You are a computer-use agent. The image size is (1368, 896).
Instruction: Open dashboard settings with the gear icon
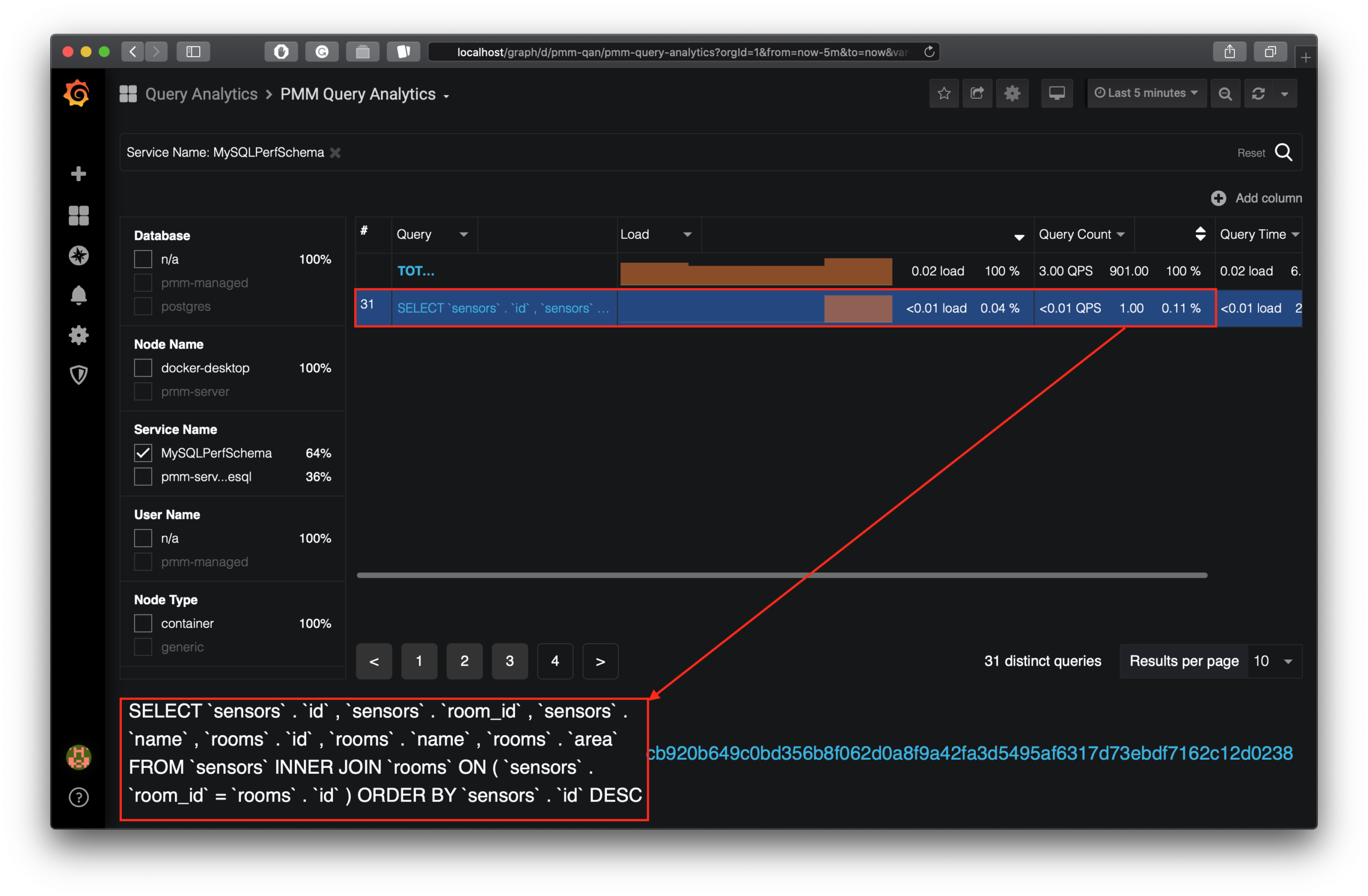click(x=1012, y=93)
